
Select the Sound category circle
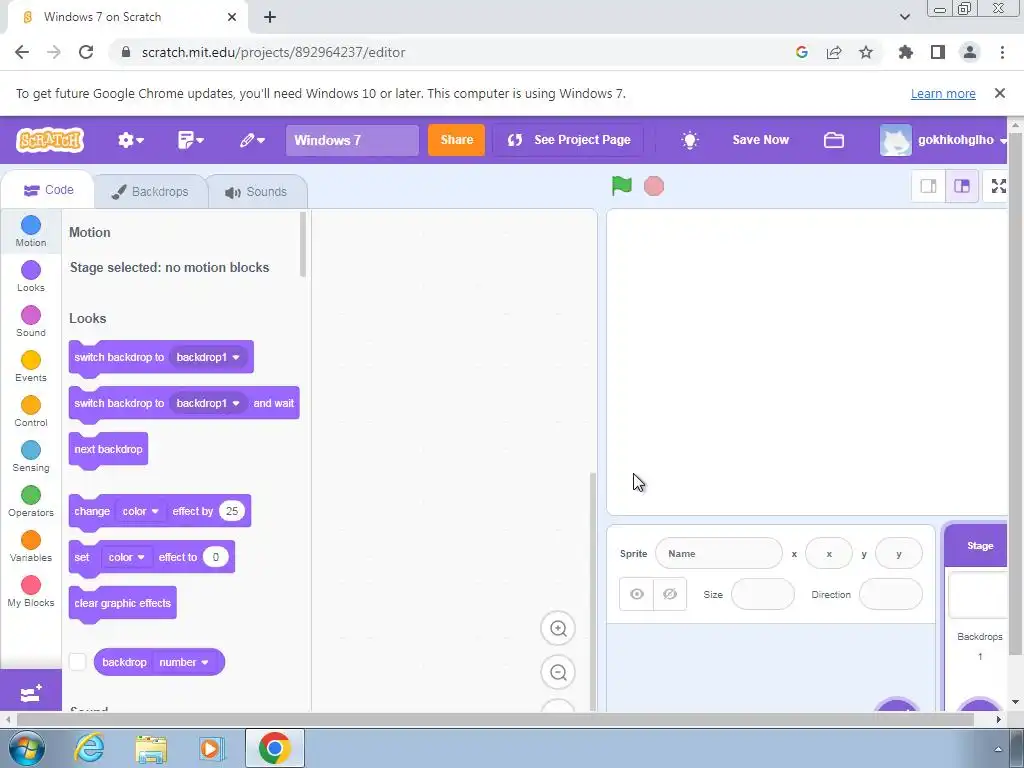click(x=31, y=315)
